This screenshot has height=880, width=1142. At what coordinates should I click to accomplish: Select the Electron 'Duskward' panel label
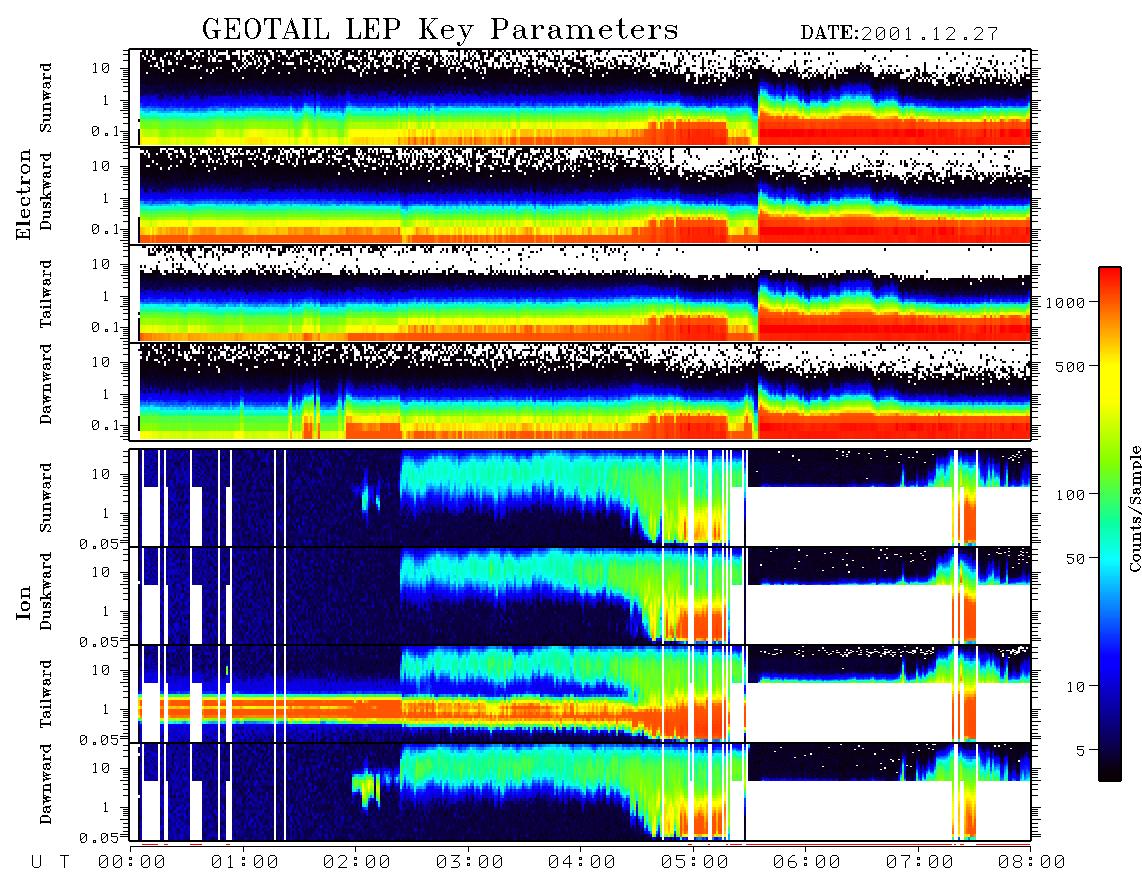pos(46,191)
